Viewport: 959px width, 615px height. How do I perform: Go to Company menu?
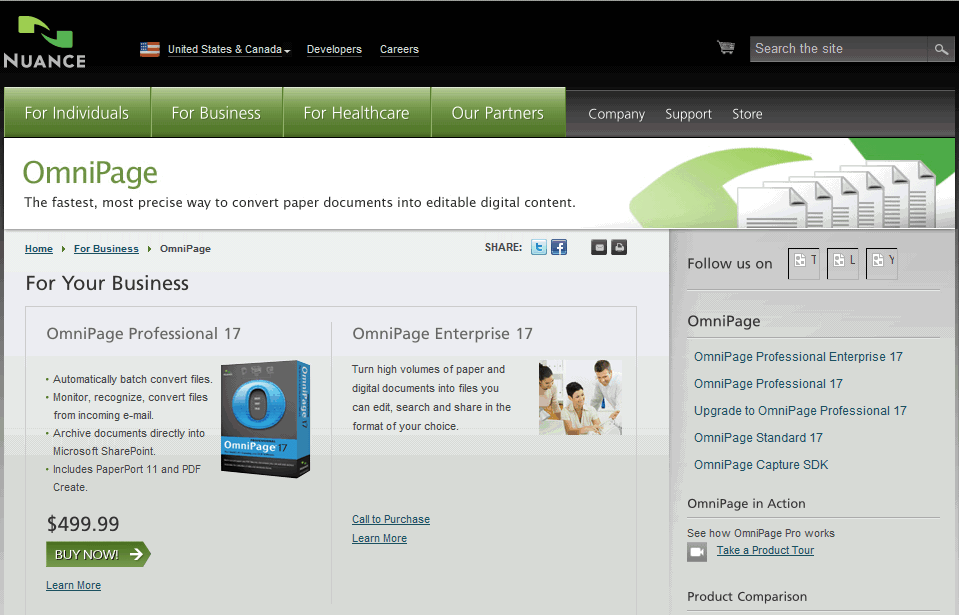pyautogui.click(x=616, y=114)
